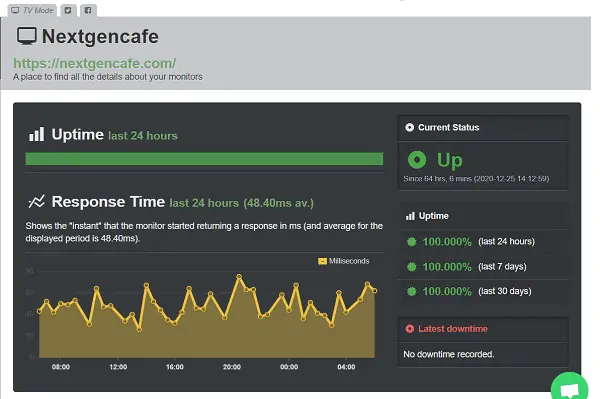Viewport: 600px width, 399px height.
Task: Click the green badge for last 7 days
Action: pyautogui.click(x=412, y=267)
